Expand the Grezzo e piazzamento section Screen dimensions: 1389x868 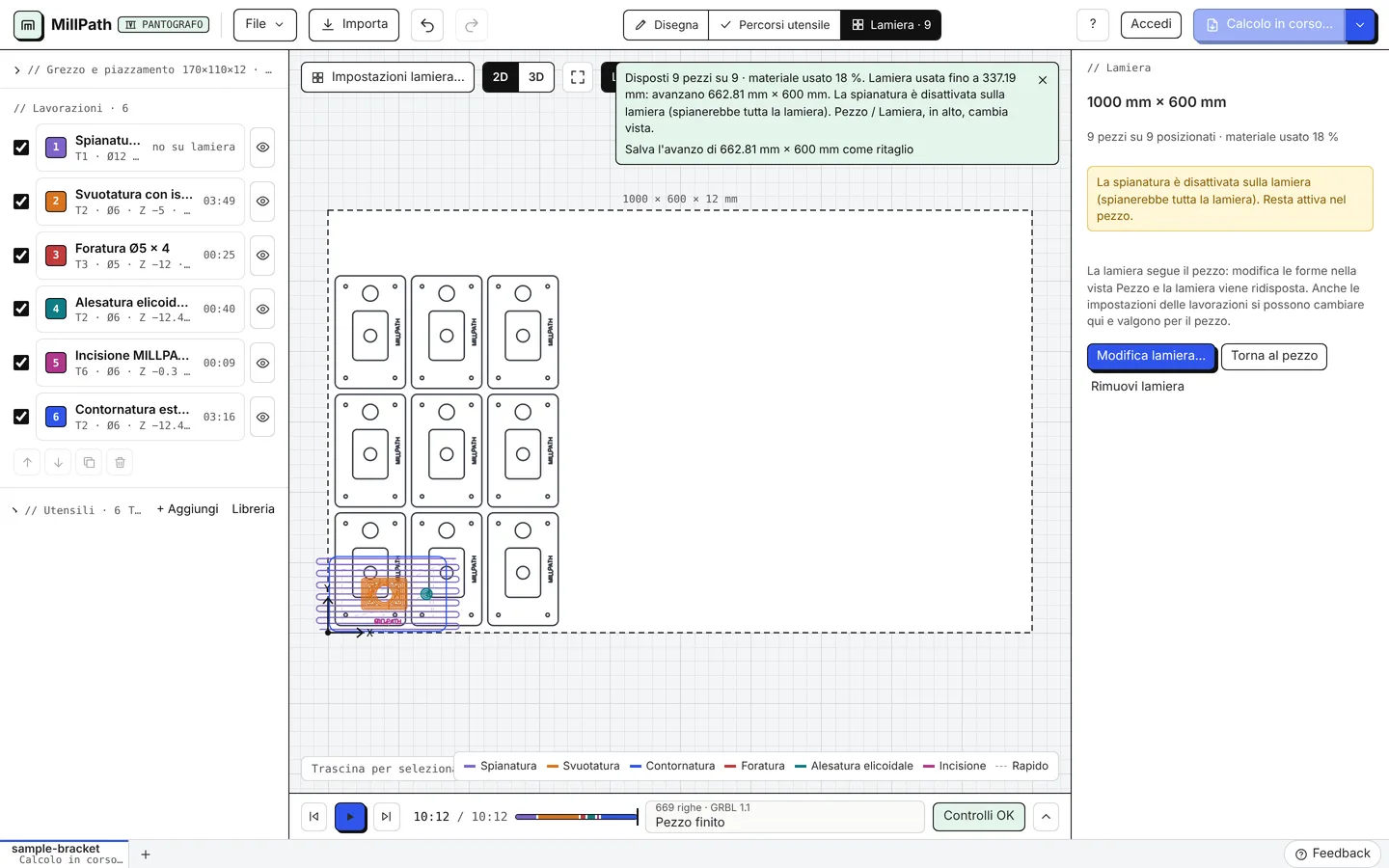click(144, 69)
